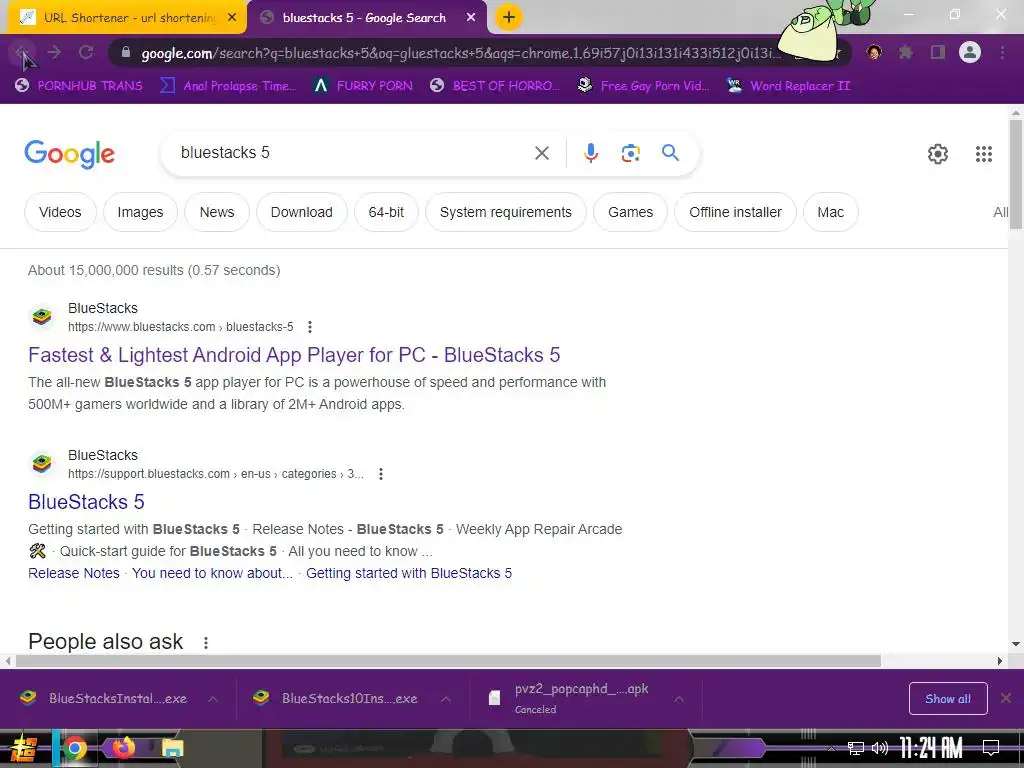Switch to the URL Shortener tab
This screenshot has height=768, width=1024.
(x=128, y=18)
